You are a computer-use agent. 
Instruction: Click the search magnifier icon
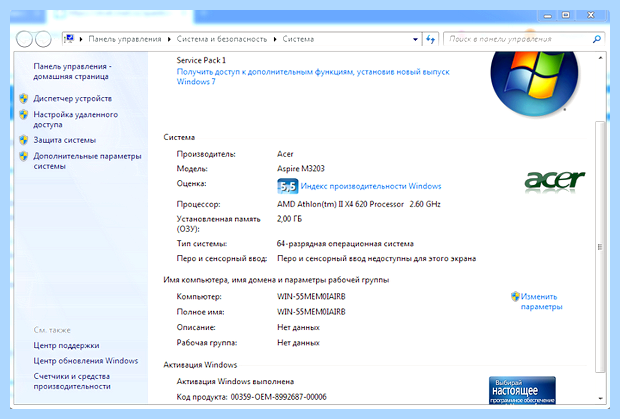click(x=597, y=39)
